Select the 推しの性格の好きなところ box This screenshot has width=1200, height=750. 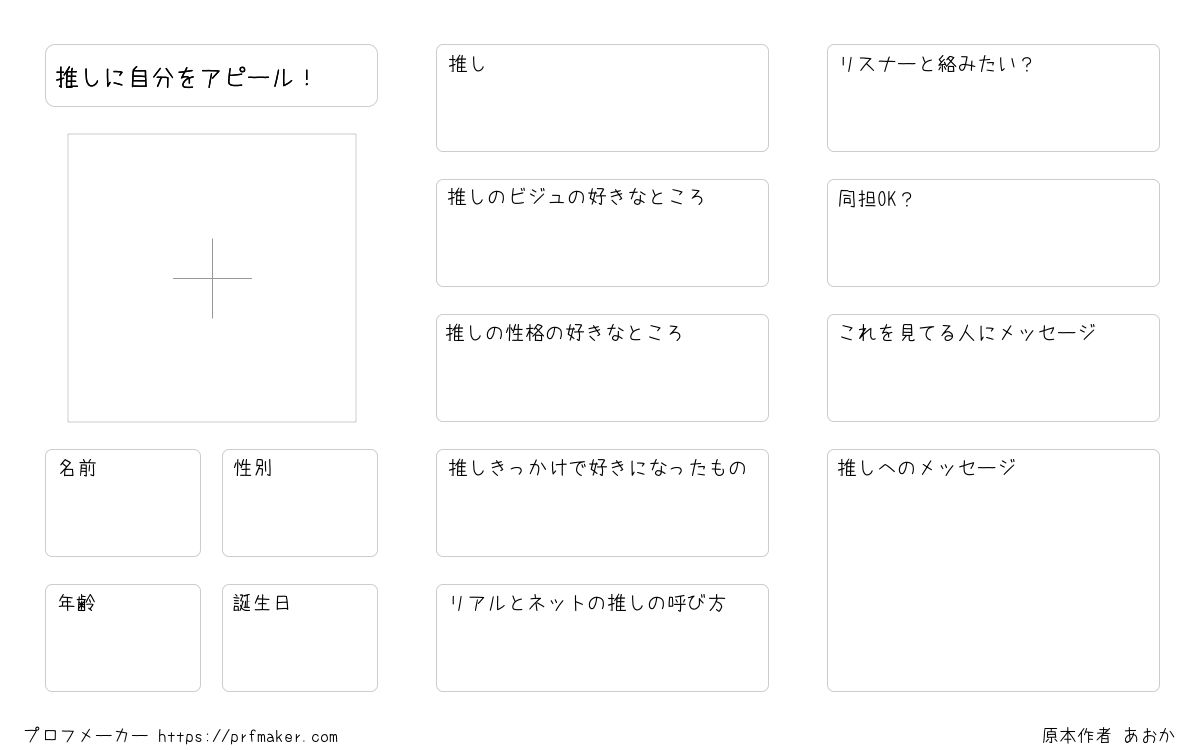coord(602,368)
